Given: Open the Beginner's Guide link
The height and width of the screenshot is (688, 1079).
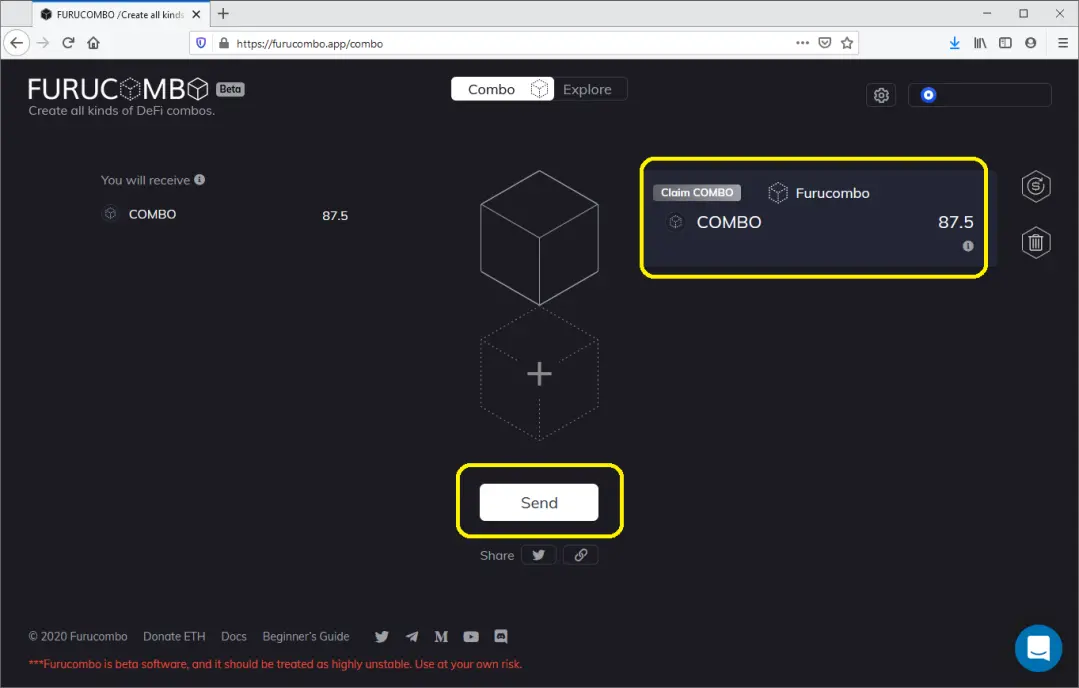Looking at the screenshot, I should (x=306, y=636).
